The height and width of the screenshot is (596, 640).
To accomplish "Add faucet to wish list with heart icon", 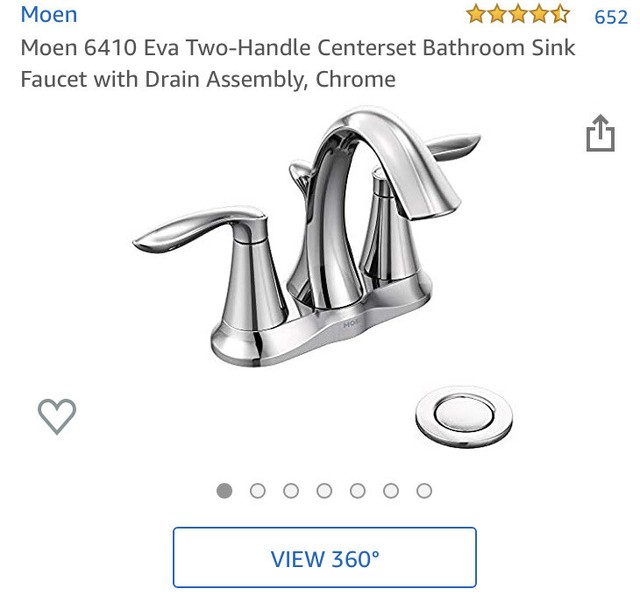I will coord(57,416).
